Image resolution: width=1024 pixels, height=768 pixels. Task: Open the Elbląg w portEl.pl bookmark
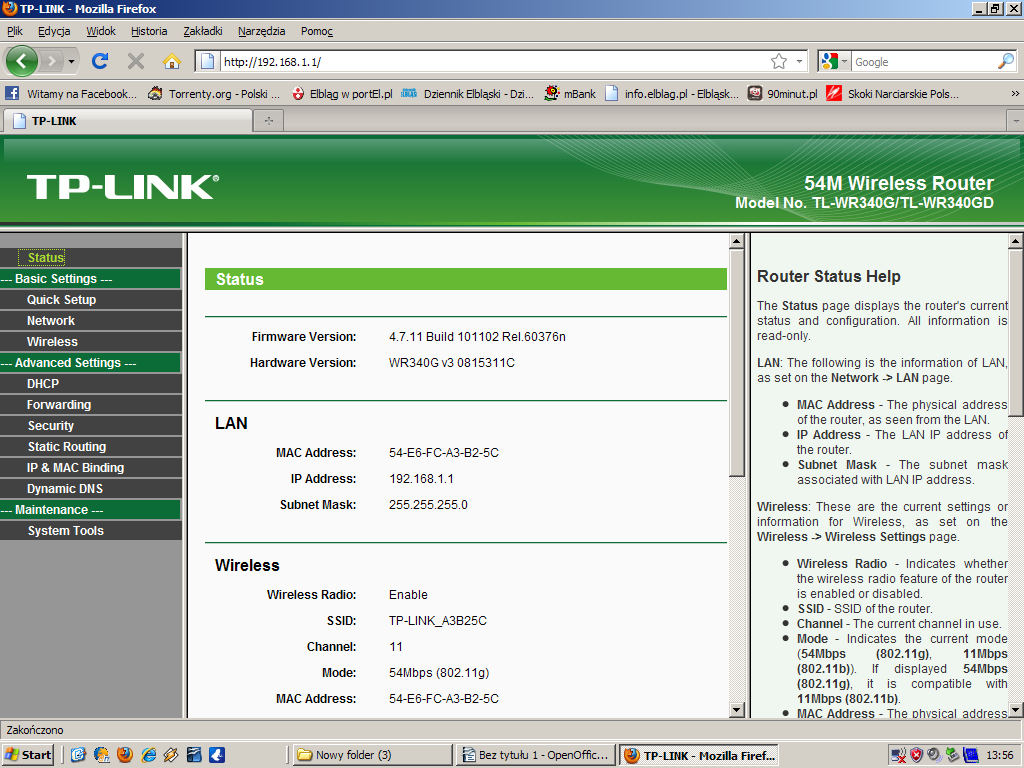coord(342,93)
